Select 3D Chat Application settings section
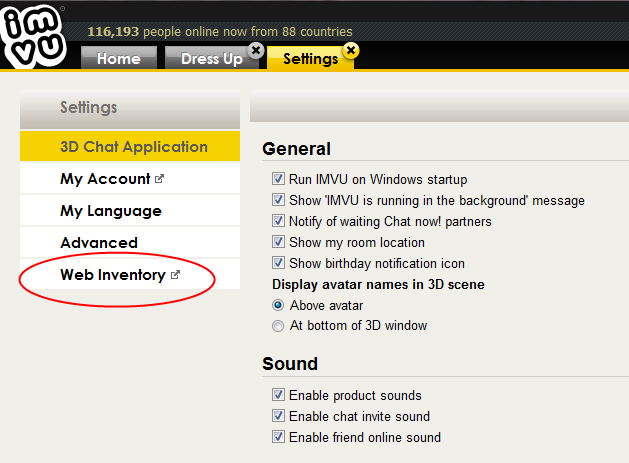Screen dimensions: 629x463 click(x=130, y=146)
